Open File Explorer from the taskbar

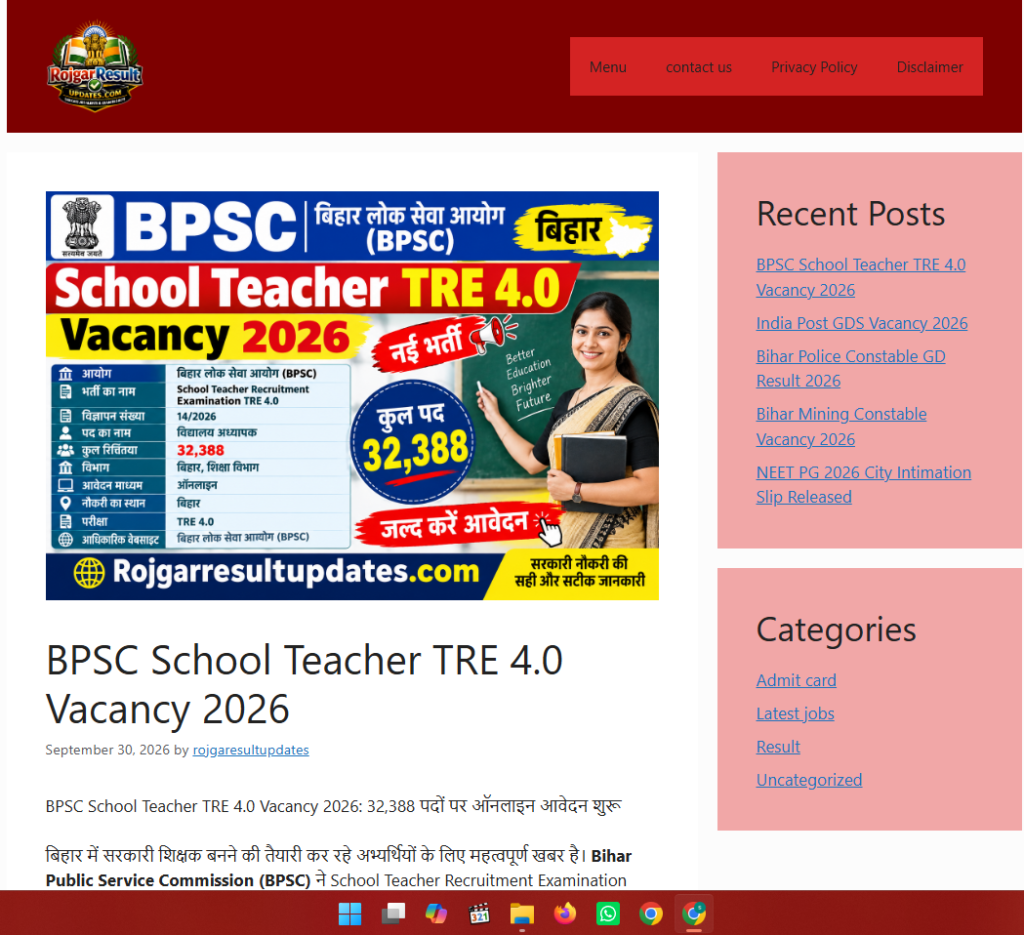point(522,913)
